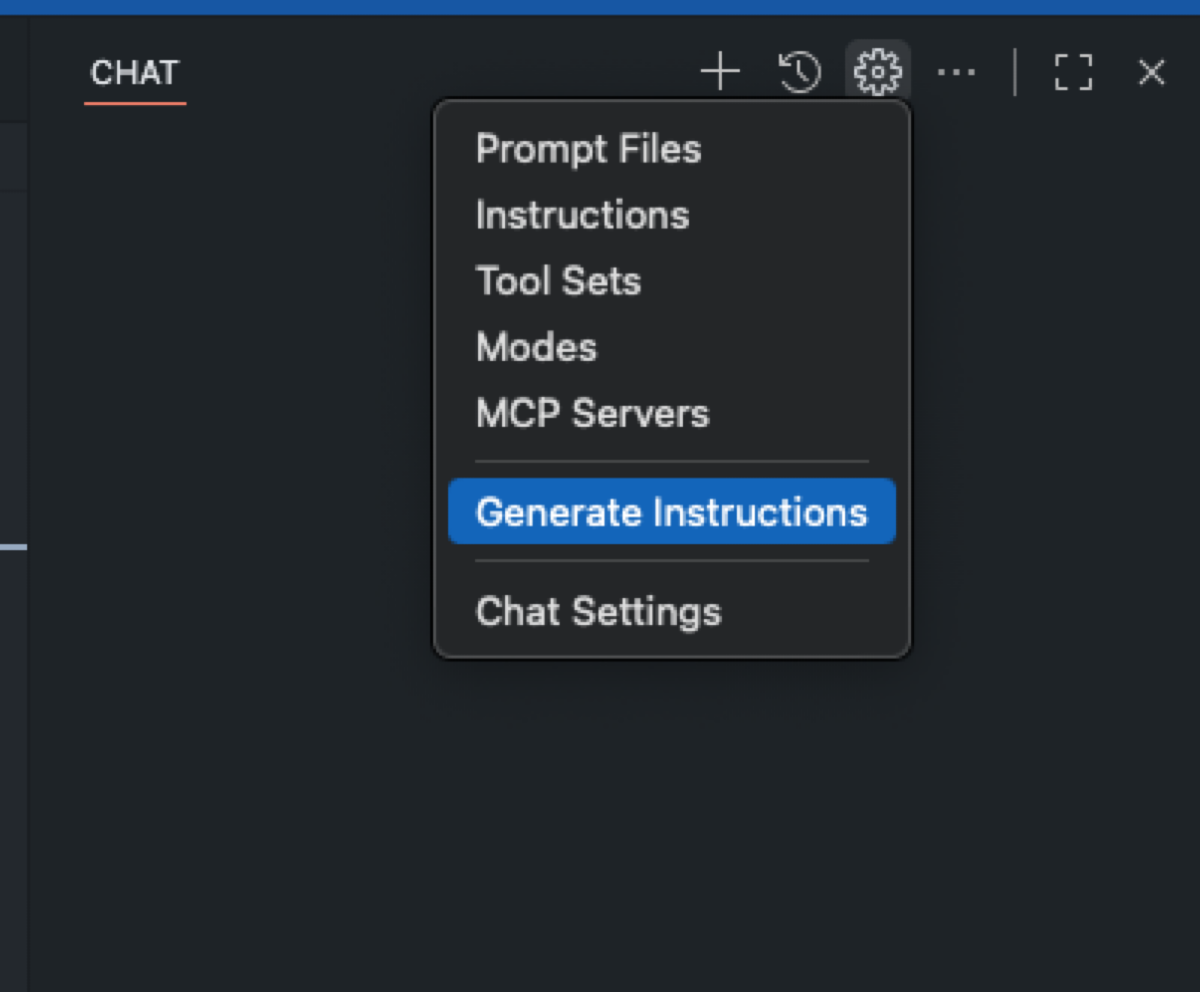
Task: Pick MCP Servers from the menu
Action: [x=592, y=413]
